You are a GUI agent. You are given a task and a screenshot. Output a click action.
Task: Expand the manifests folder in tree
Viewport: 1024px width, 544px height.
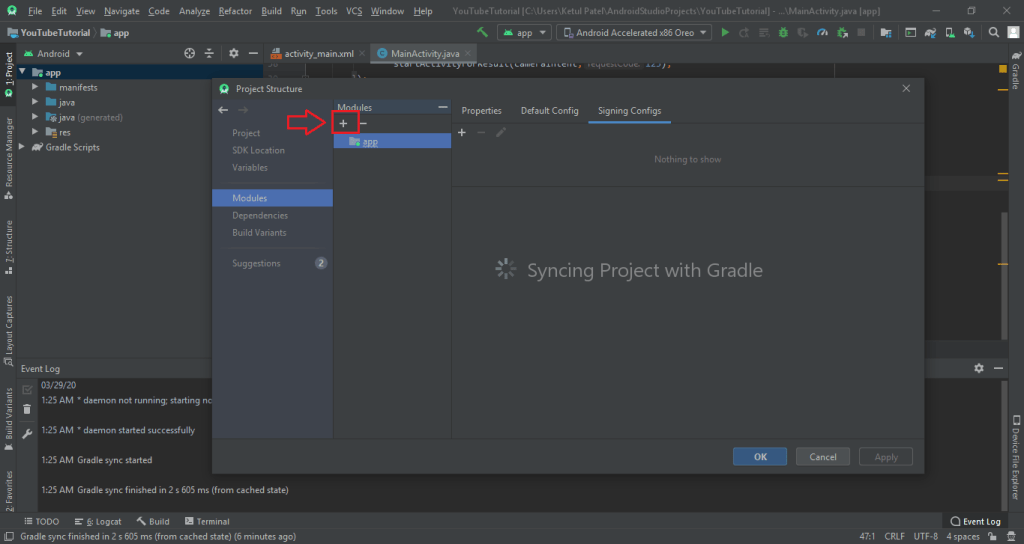[x=35, y=87]
